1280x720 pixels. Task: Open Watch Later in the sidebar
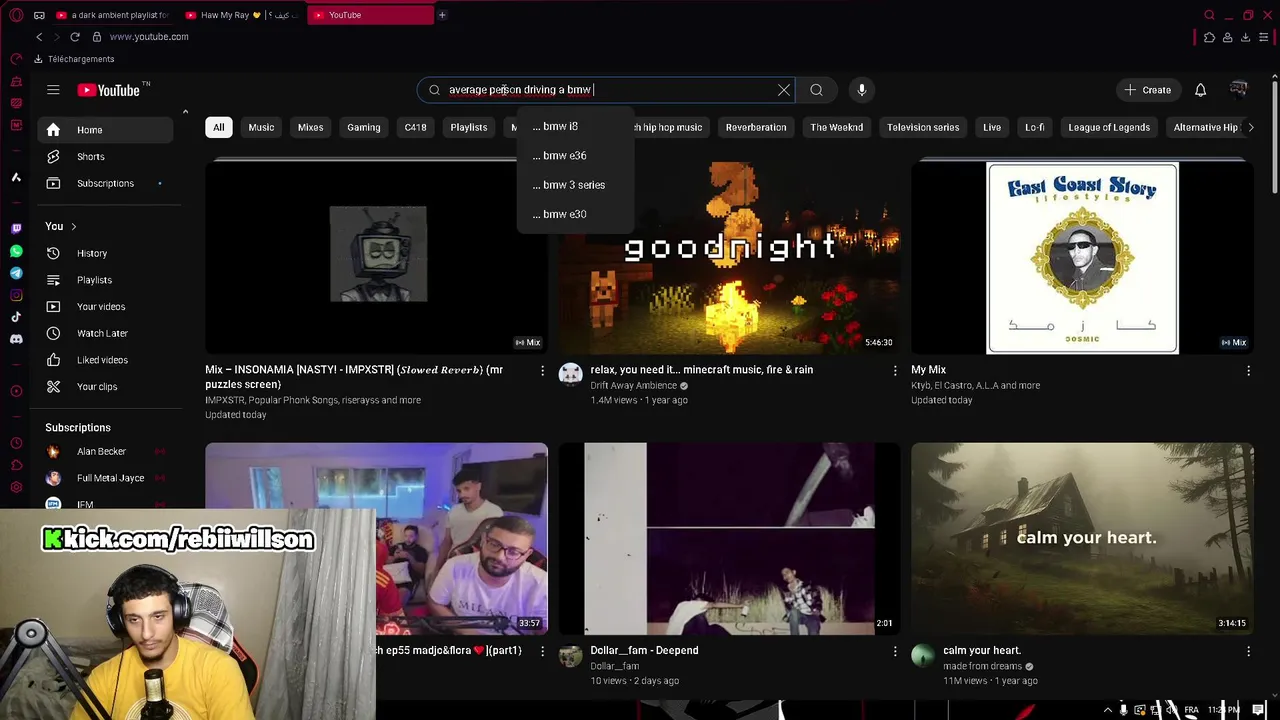click(x=105, y=333)
